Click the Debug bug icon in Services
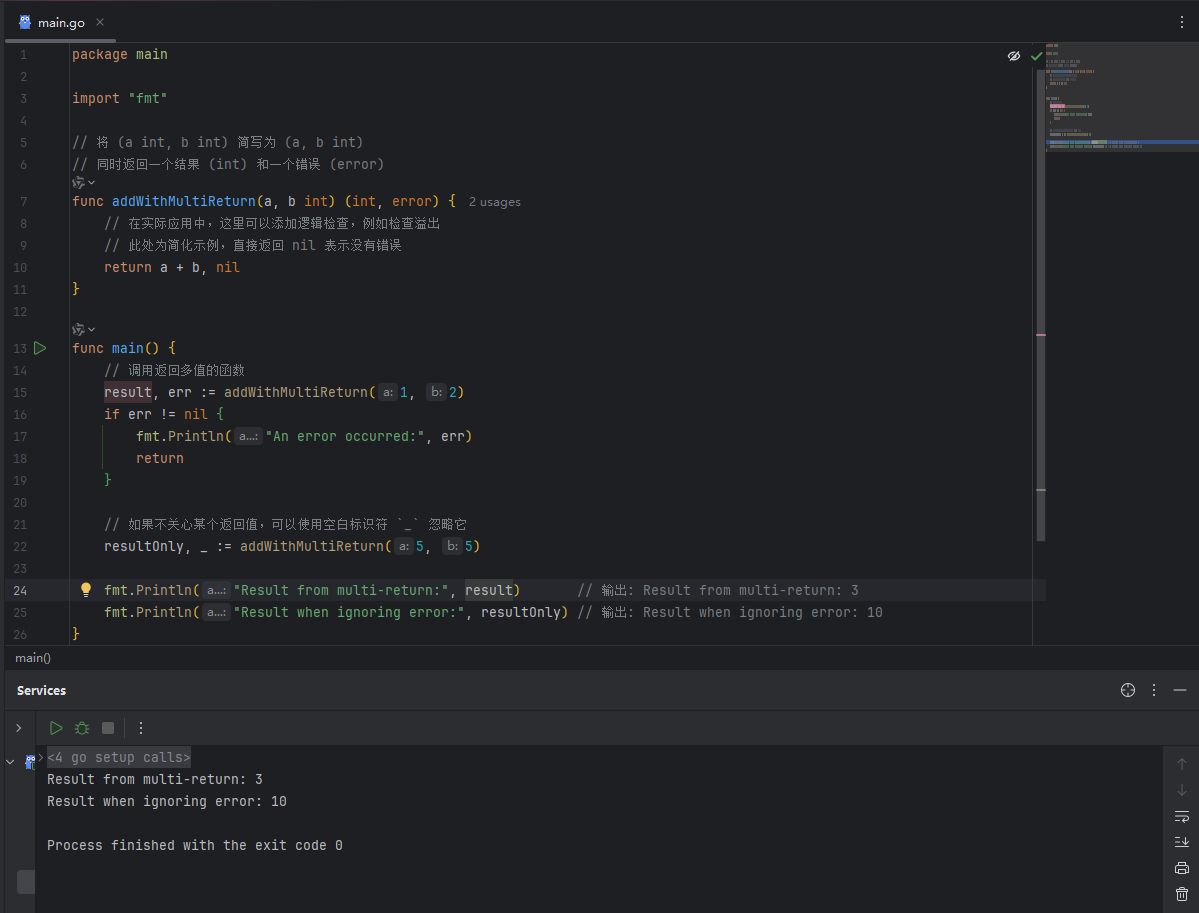This screenshot has width=1199, height=913. pyautogui.click(x=82, y=728)
